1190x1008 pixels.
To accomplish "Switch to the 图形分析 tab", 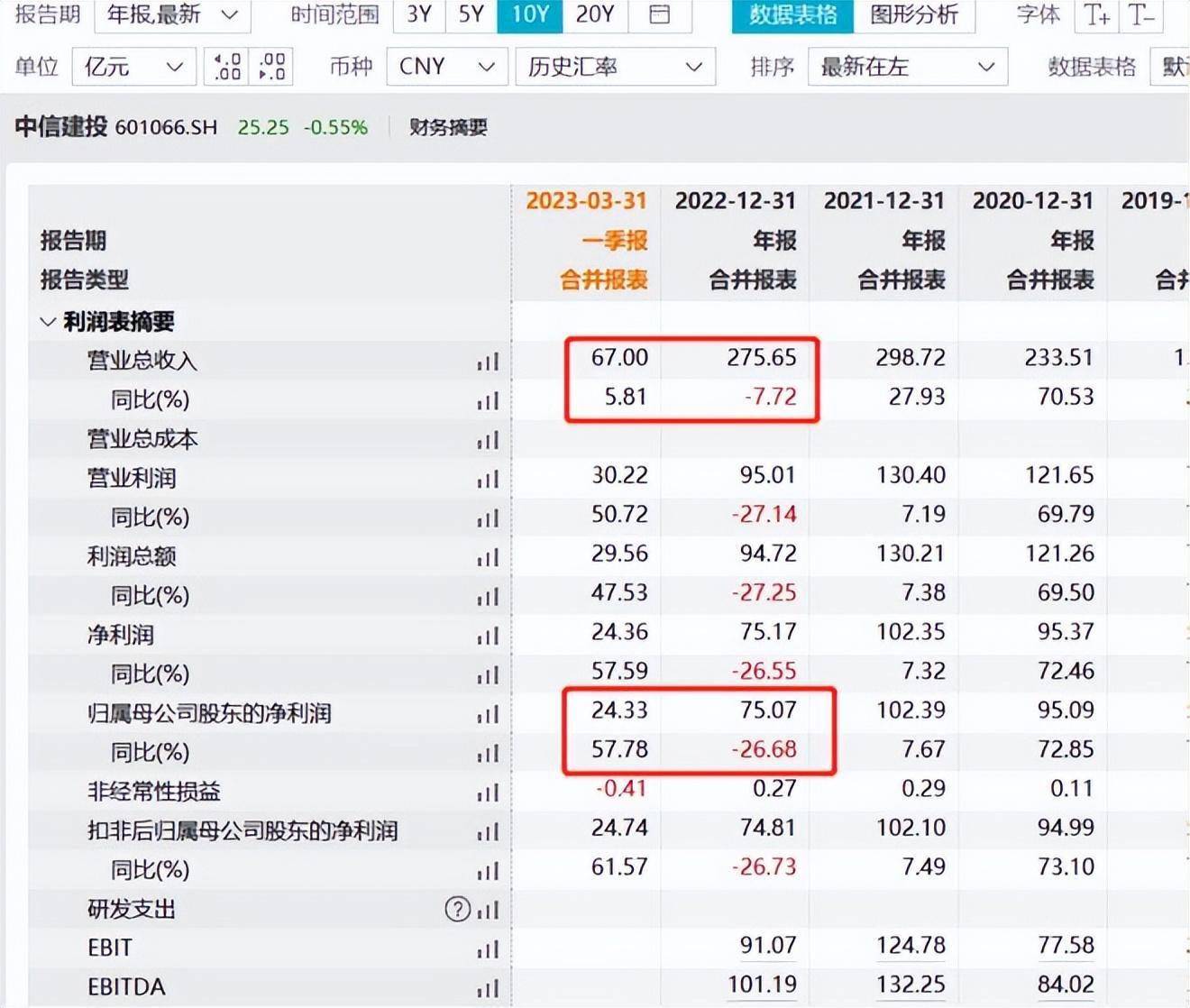I will (913, 14).
